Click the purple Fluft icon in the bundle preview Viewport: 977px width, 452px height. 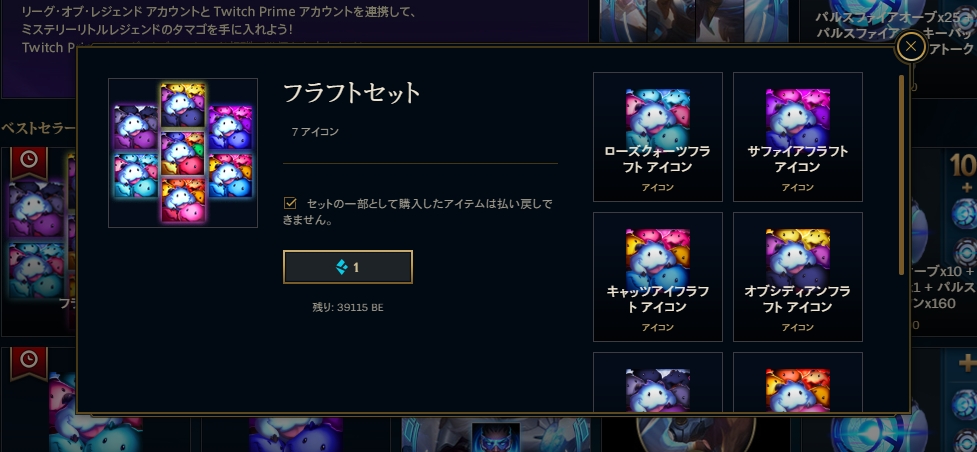tap(135, 127)
